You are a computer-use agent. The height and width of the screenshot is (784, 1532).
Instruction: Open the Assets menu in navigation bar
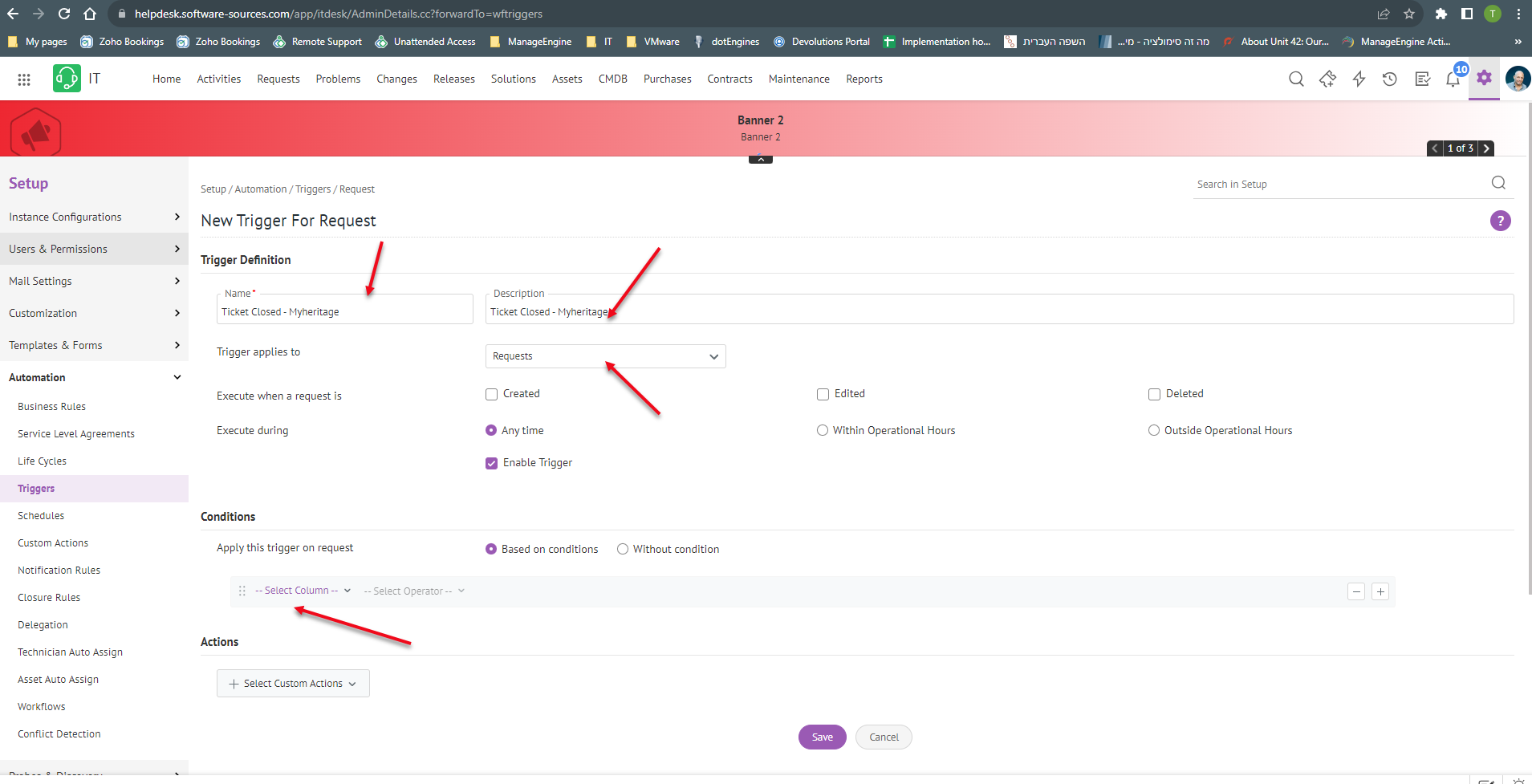pos(567,79)
